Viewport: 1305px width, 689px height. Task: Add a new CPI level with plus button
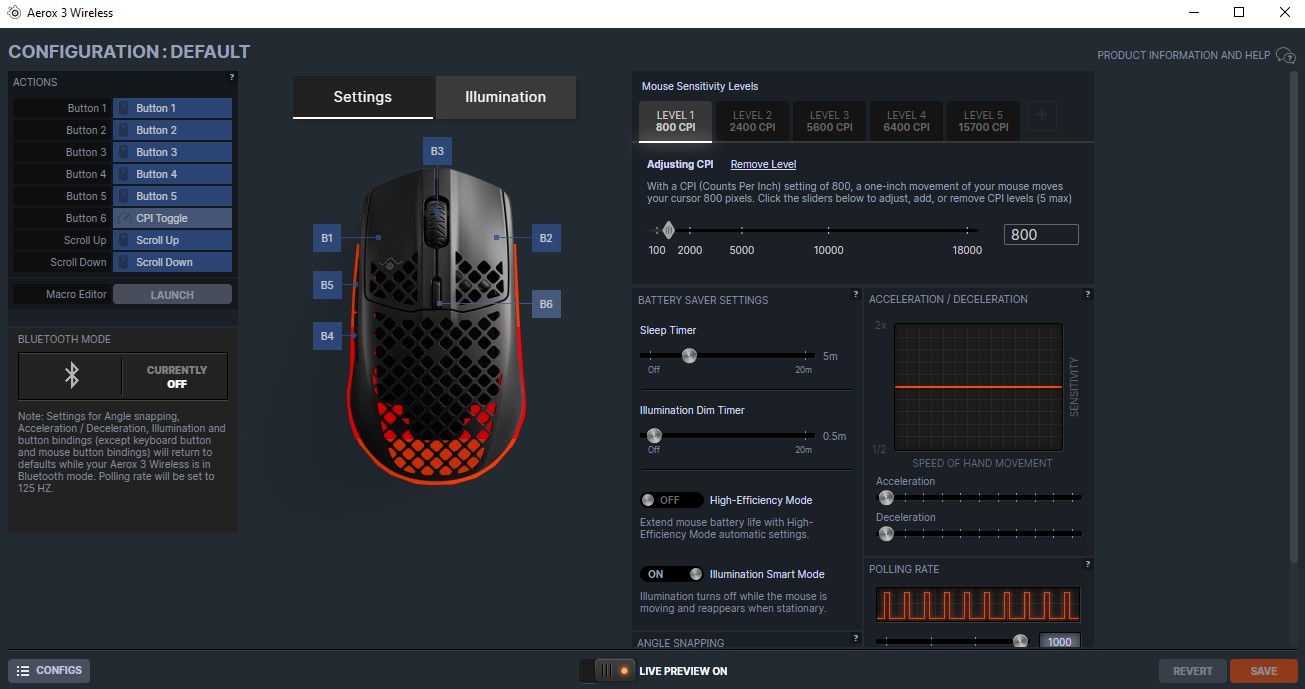click(1041, 117)
